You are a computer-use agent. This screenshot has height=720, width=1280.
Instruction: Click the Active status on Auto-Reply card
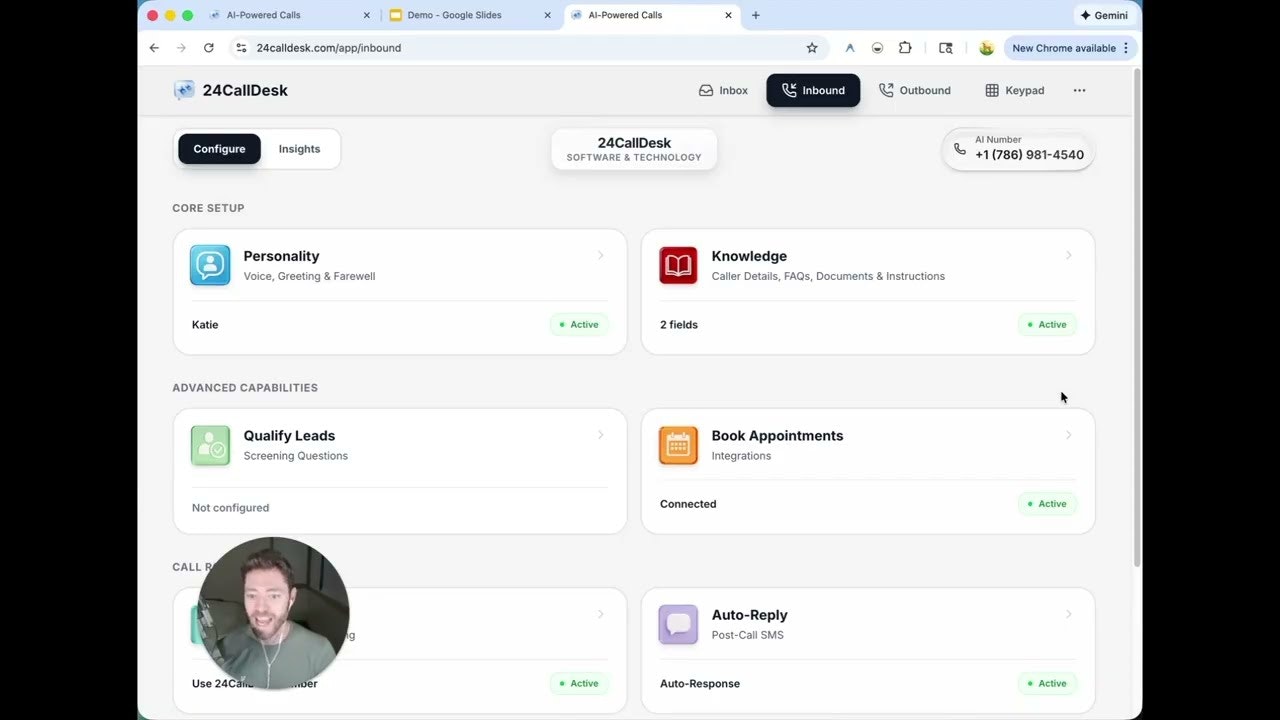pos(1047,683)
